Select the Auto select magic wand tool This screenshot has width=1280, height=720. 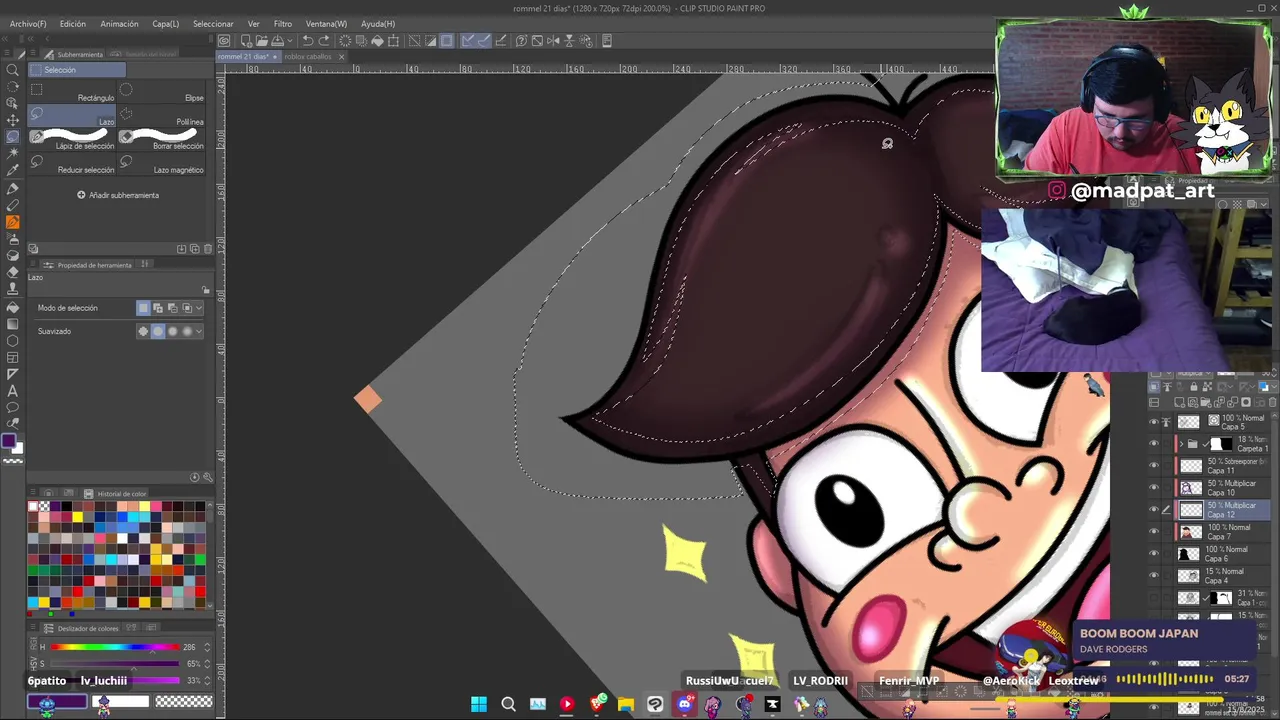[x=12, y=154]
